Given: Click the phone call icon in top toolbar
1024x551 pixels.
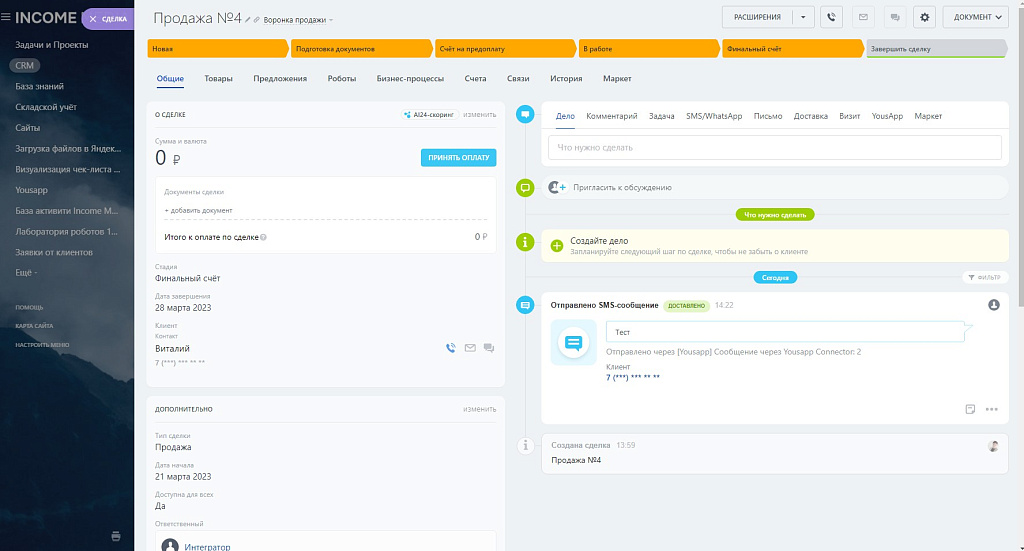Looking at the screenshot, I should pos(831,17).
